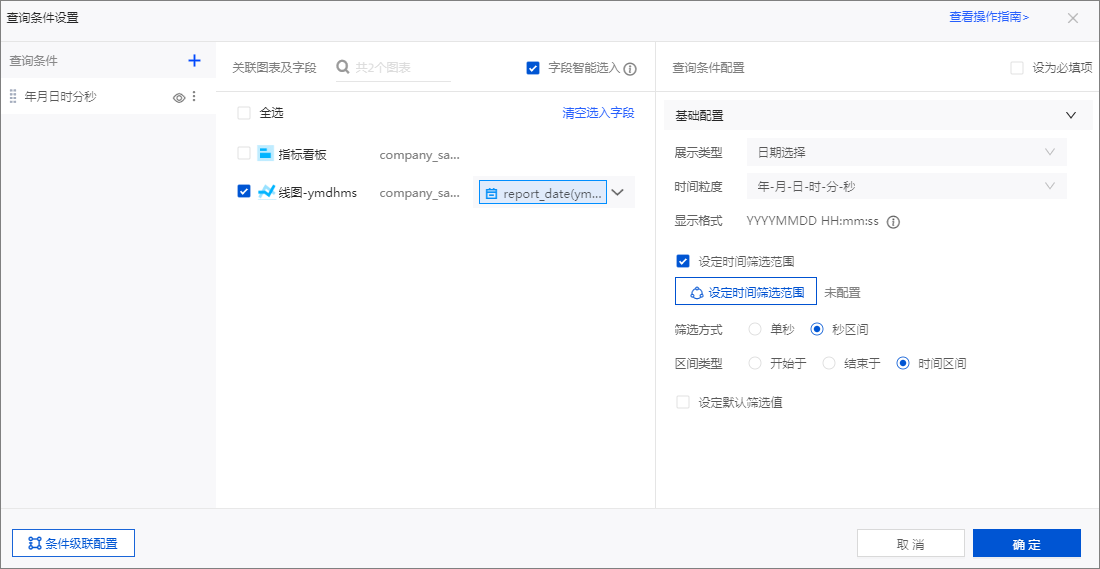Select 秒区间 filter mode radio
This screenshot has height=569, width=1100.
pyautogui.click(x=817, y=328)
